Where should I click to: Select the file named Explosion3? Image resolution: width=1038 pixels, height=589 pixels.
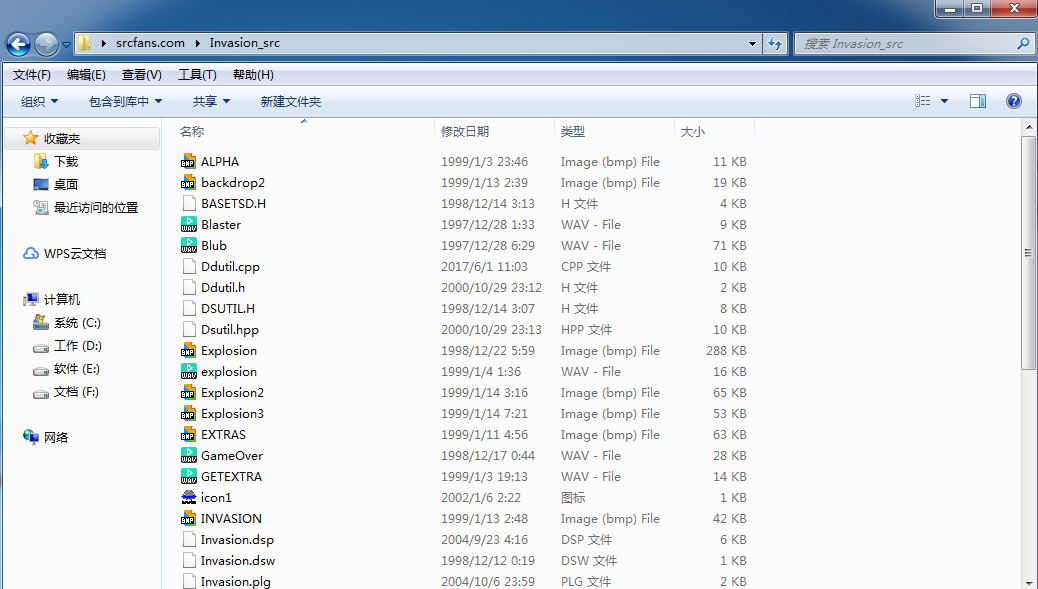pos(232,414)
